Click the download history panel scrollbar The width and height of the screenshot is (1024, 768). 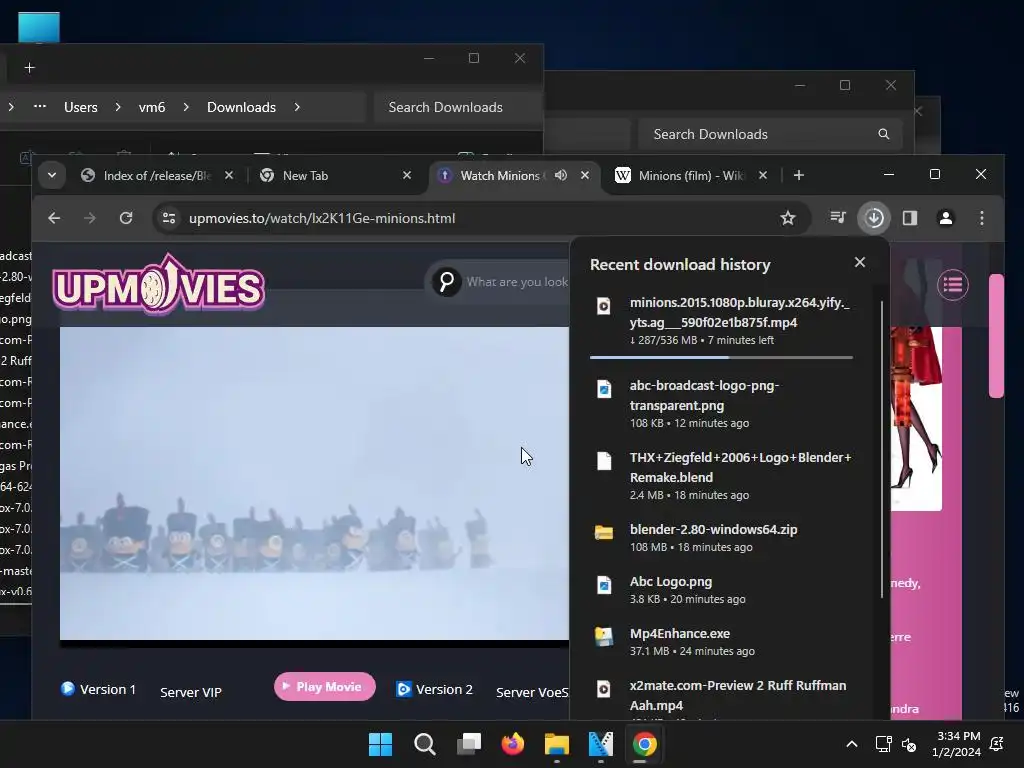(x=882, y=449)
